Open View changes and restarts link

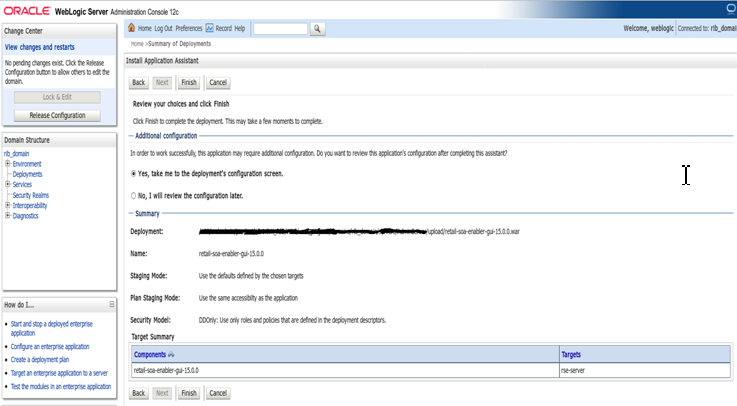(x=39, y=47)
